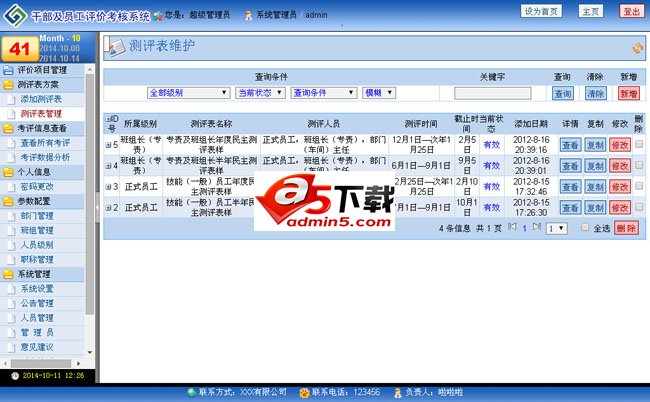This screenshot has height=402, width=650.
Task: Click the red 删除 button below table
Action: [x=626, y=228]
